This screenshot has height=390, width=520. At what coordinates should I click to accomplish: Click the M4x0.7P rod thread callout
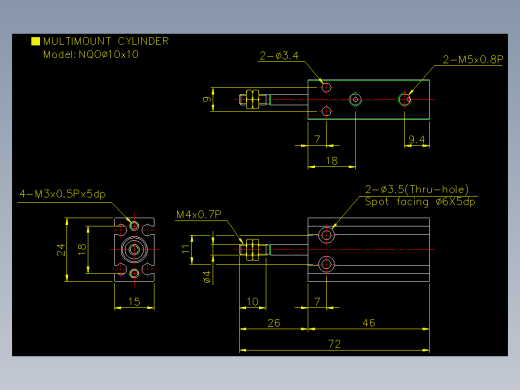[199, 215]
